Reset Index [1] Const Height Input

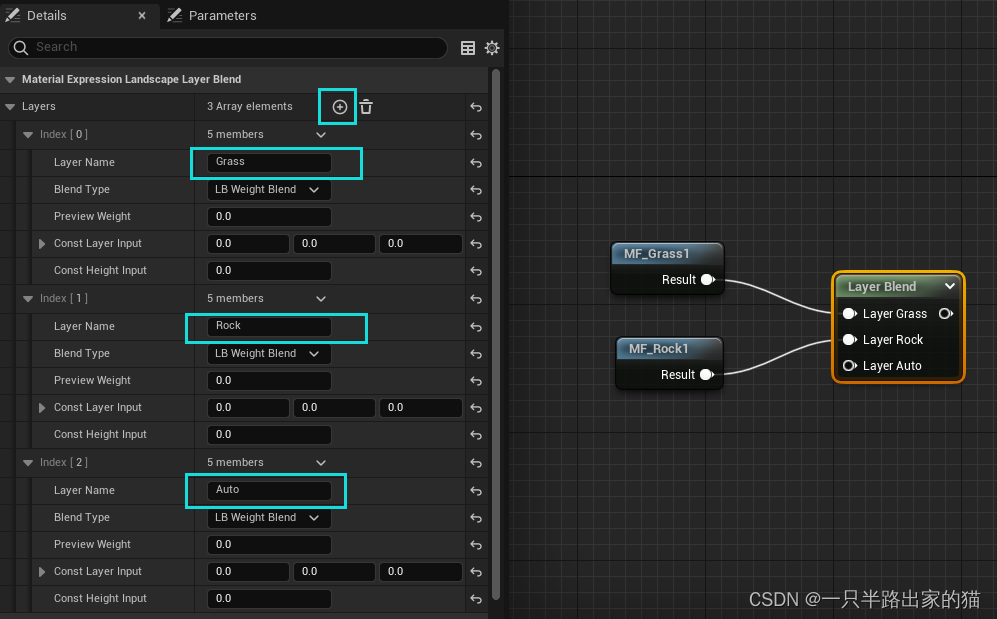point(476,435)
